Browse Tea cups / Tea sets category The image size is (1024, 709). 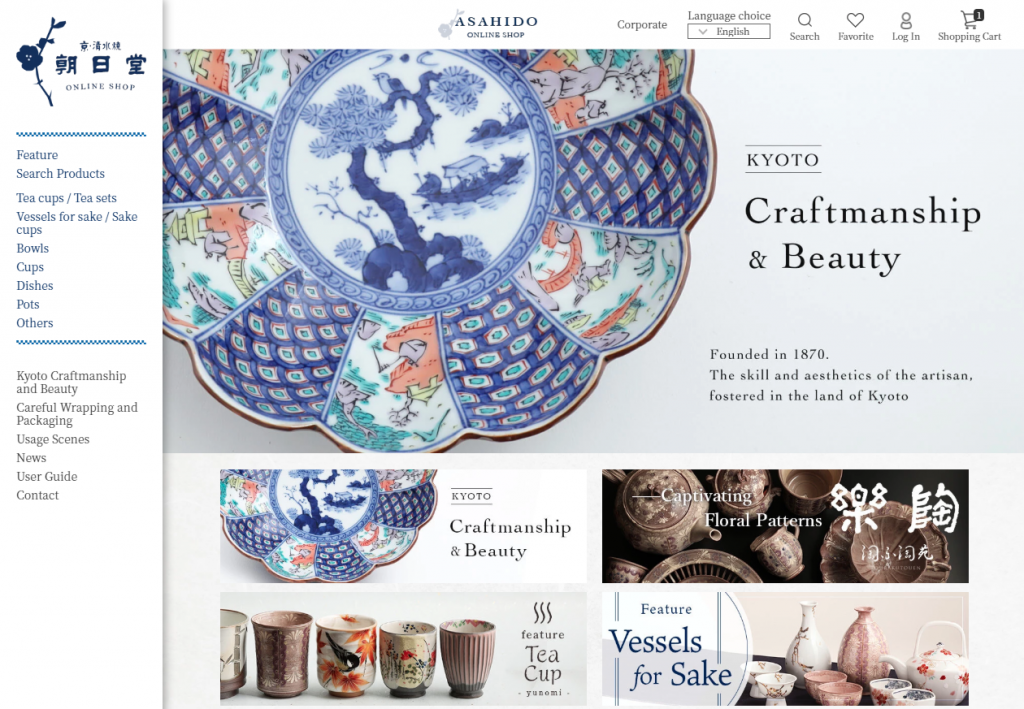pos(67,198)
